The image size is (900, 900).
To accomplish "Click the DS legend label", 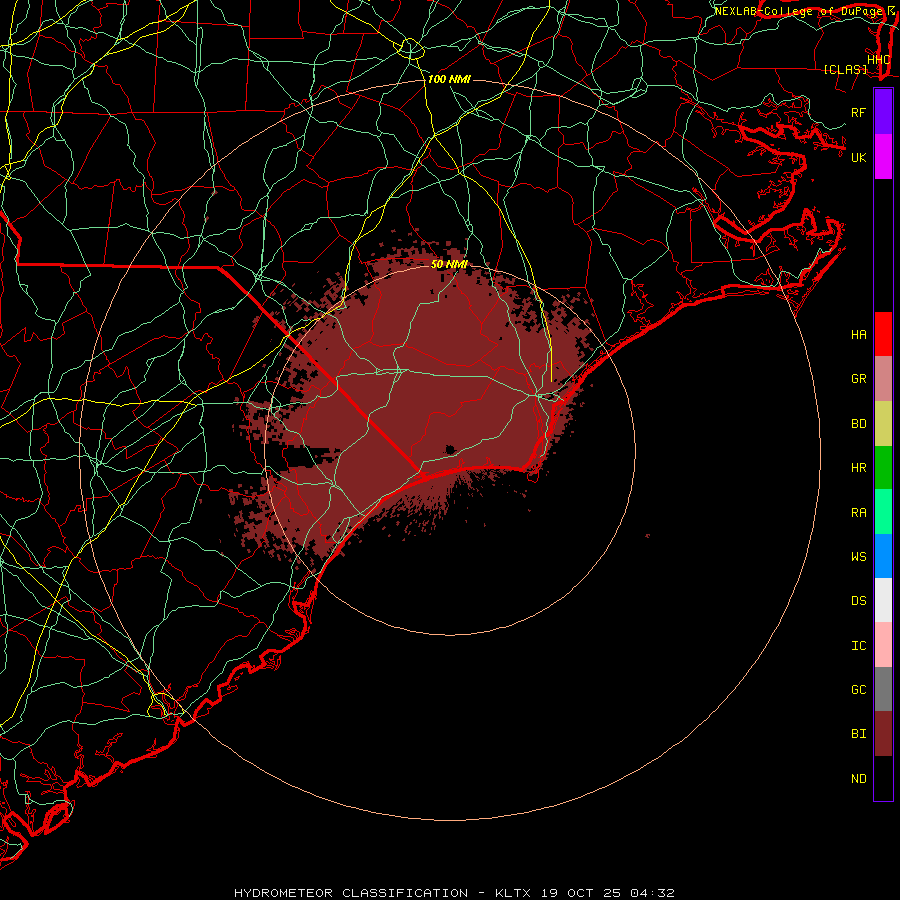I will [858, 601].
